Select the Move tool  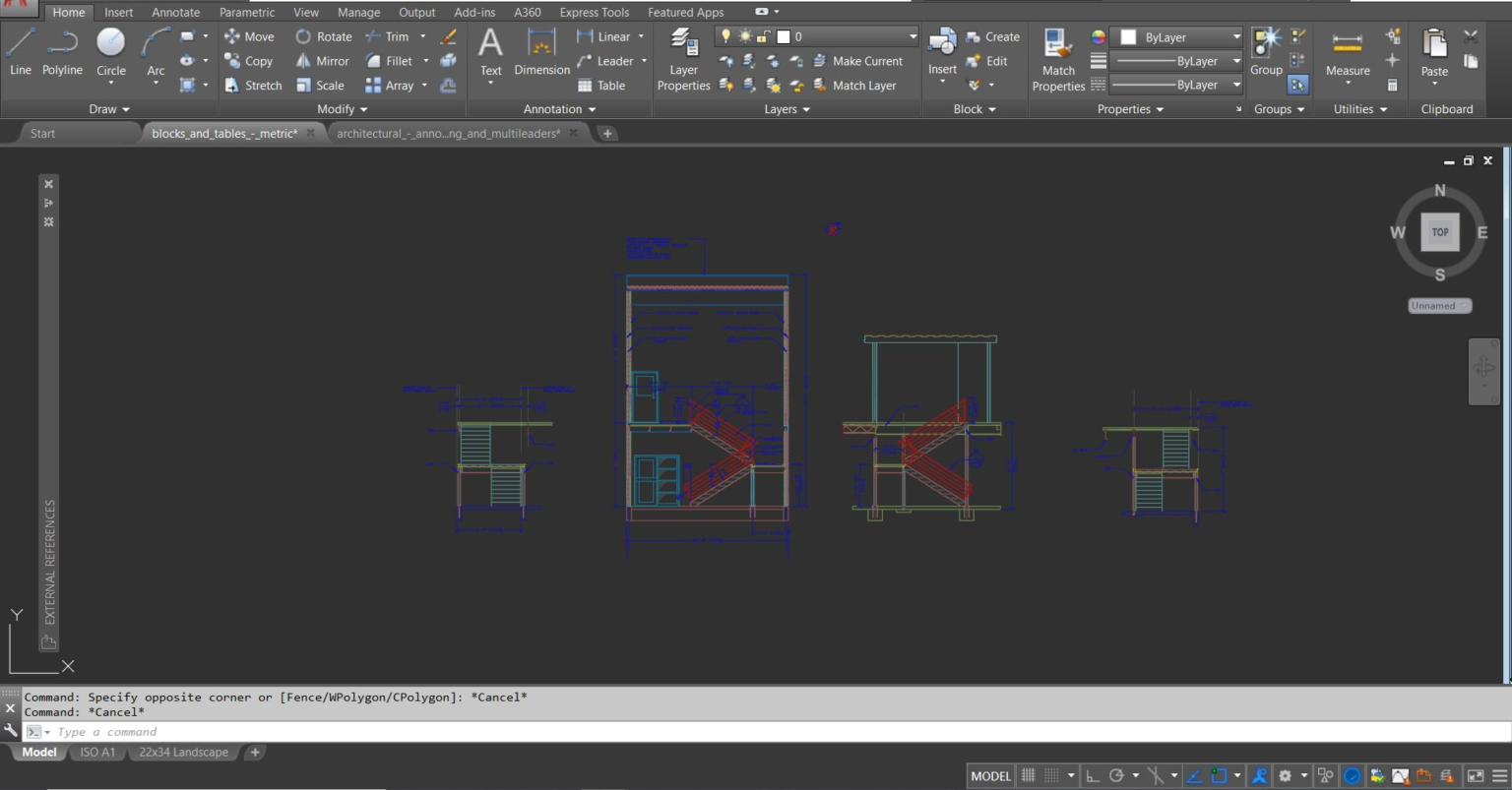tap(250, 36)
